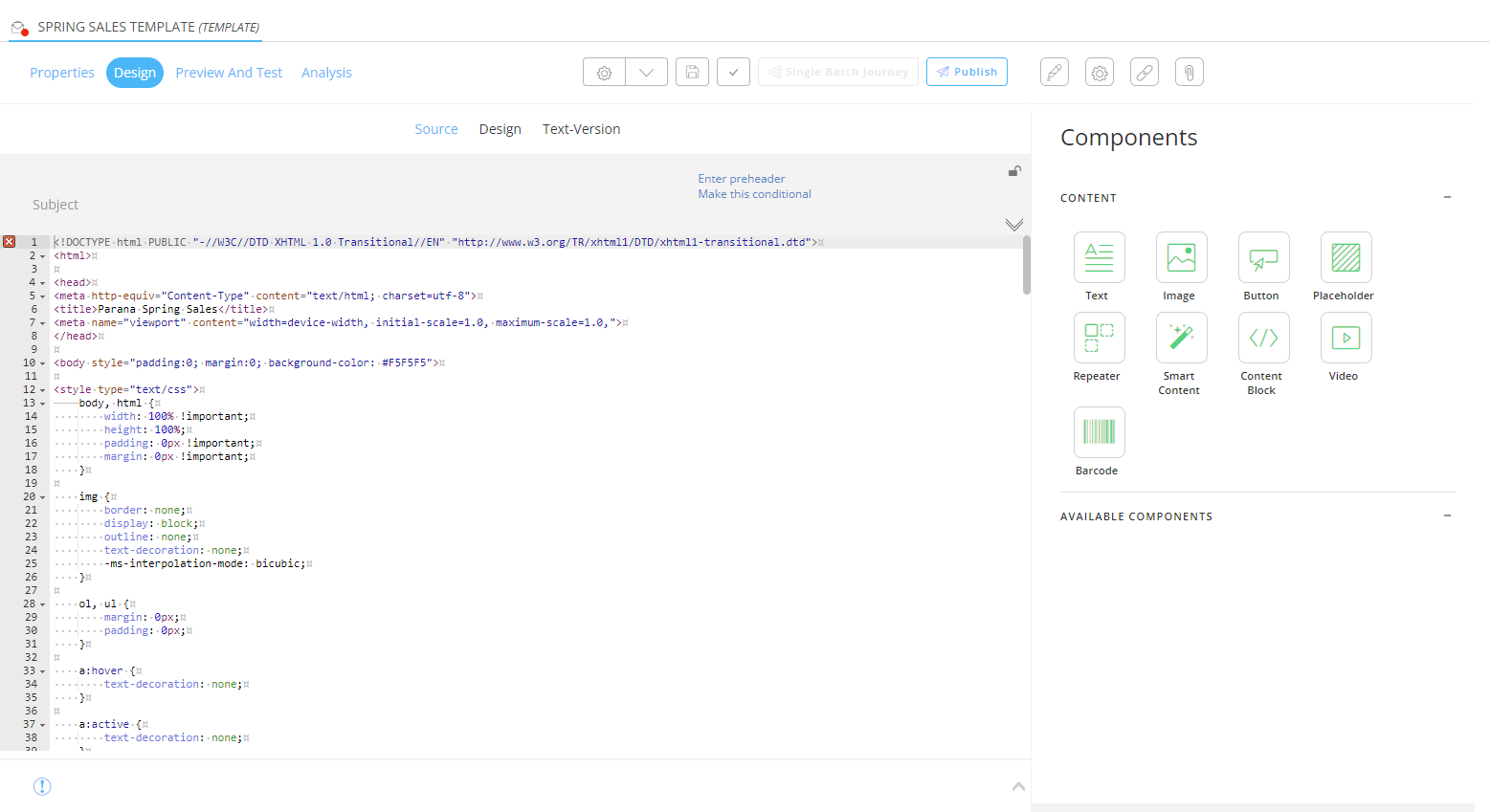The width and height of the screenshot is (1490, 812).
Task: Open dropdown arrow next to settings gear
Action: (647, 73)
